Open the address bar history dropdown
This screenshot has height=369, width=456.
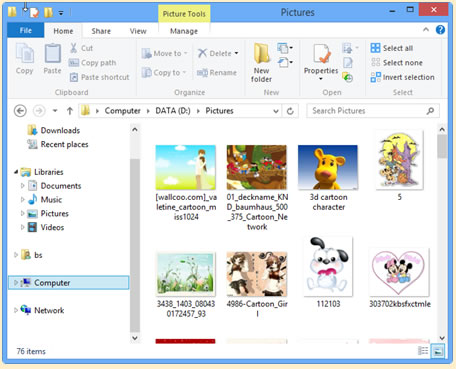point(276,111)
